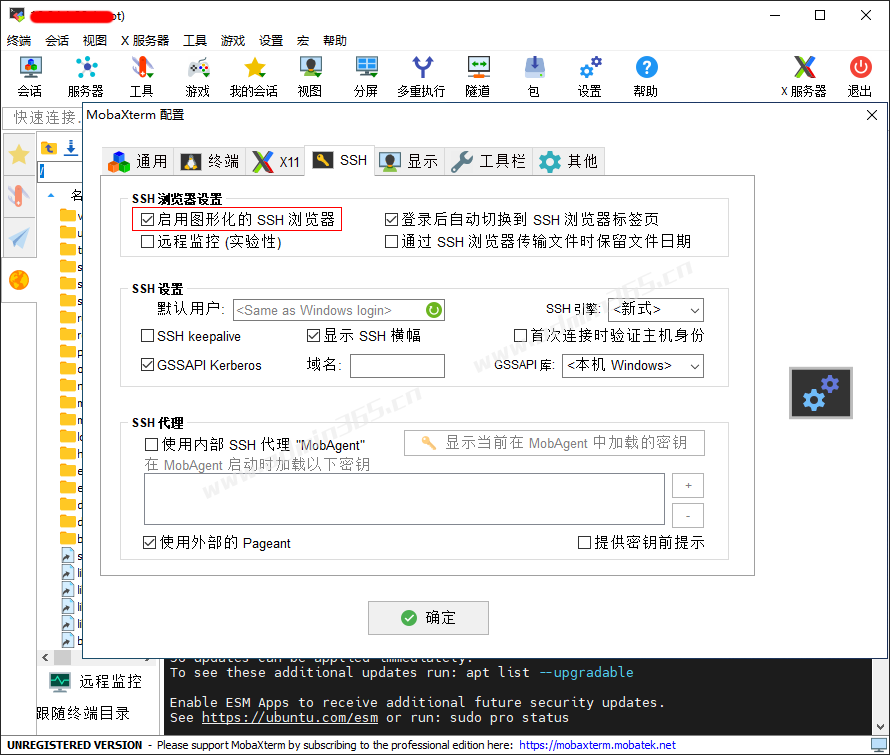This screenshot has height=755, width=890.
Task: Open the 会话 menu in the menu bar
Action: coord(57,41)
